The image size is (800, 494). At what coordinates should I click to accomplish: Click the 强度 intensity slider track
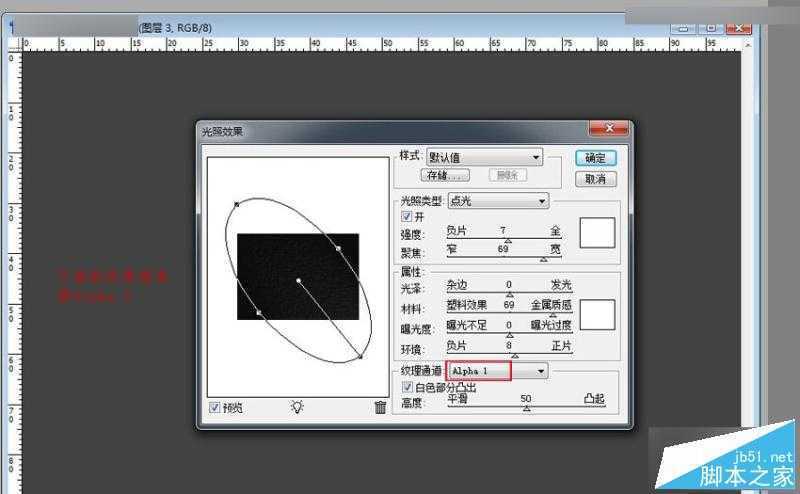tap(504, 239)
